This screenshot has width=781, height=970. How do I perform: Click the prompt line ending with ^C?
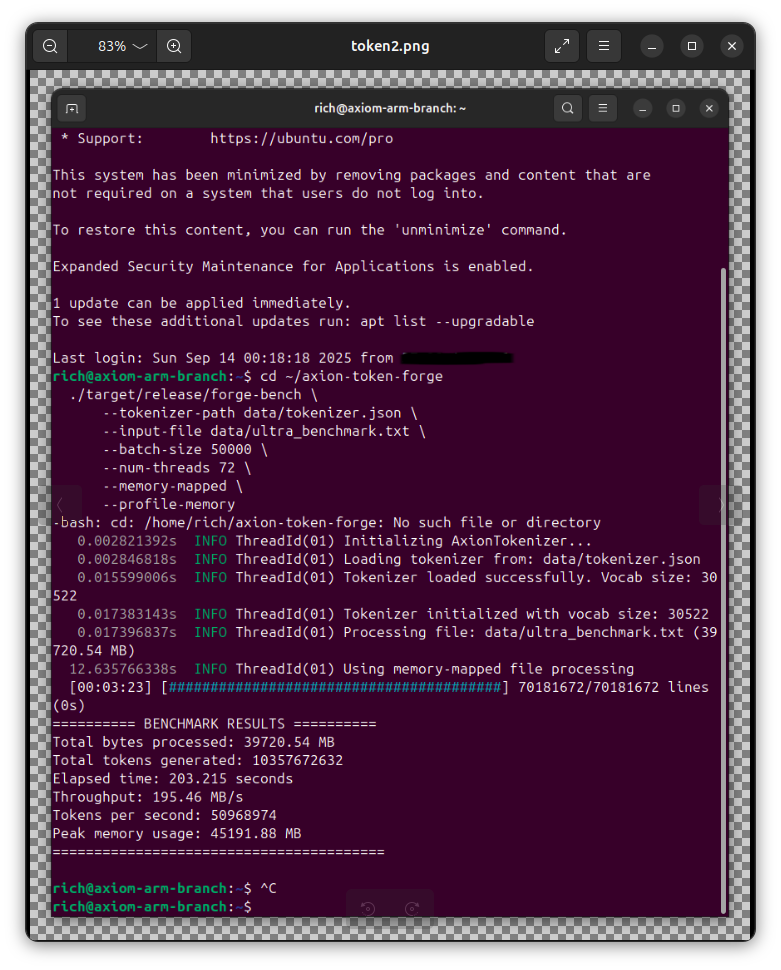(x=165, y=888)
